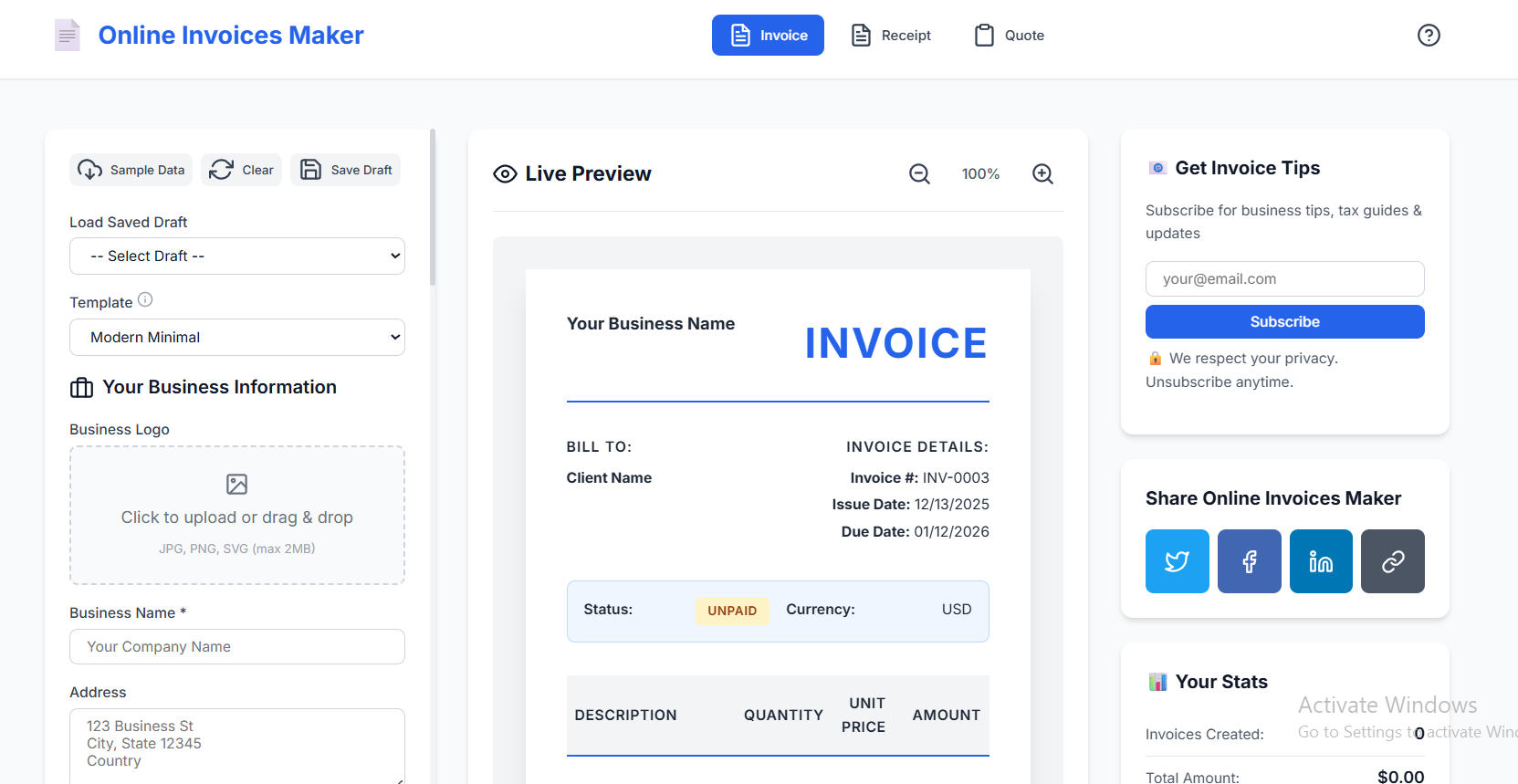Open the Template Modern Minimal dropdown
The width and height of the screenshot is (1518, 784).
point(237,337)
